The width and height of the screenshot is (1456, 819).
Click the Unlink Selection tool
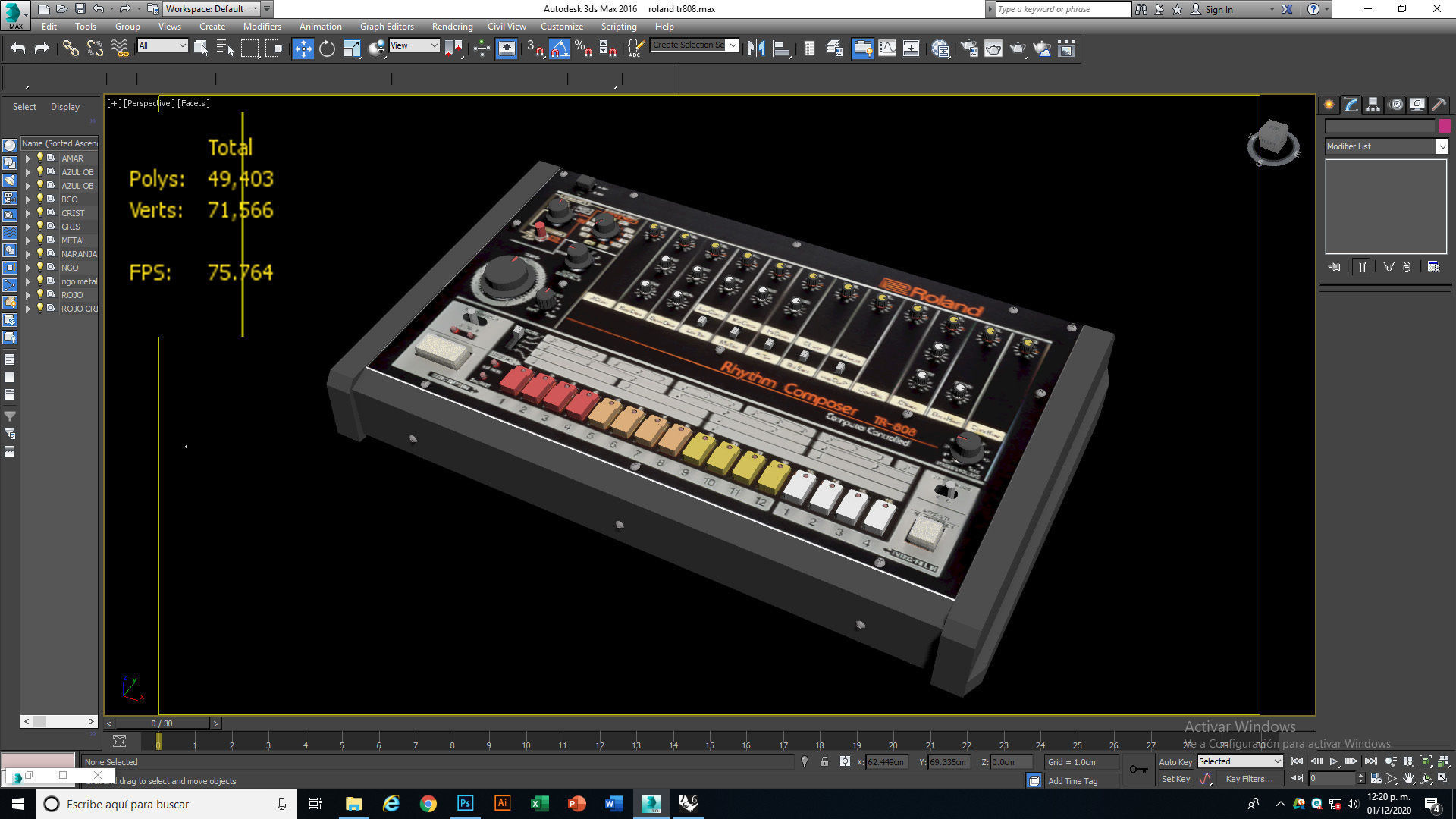point(95,49)
